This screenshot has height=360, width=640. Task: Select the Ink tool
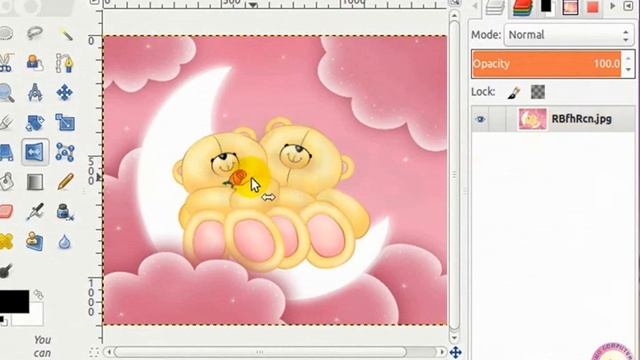(x=65, y=212)
